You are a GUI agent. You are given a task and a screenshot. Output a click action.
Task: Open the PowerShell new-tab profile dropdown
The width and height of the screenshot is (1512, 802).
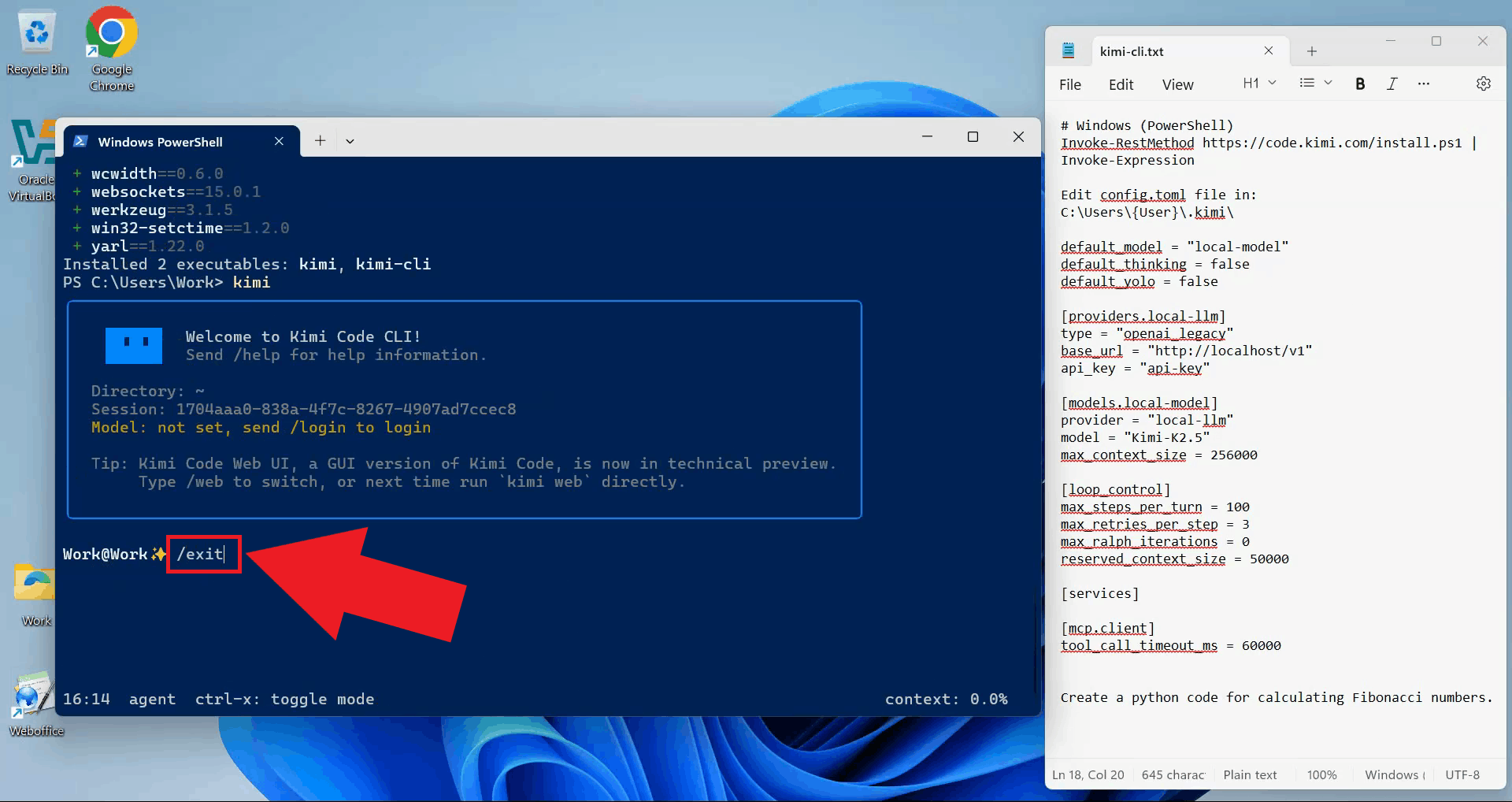tap(350, 141)
